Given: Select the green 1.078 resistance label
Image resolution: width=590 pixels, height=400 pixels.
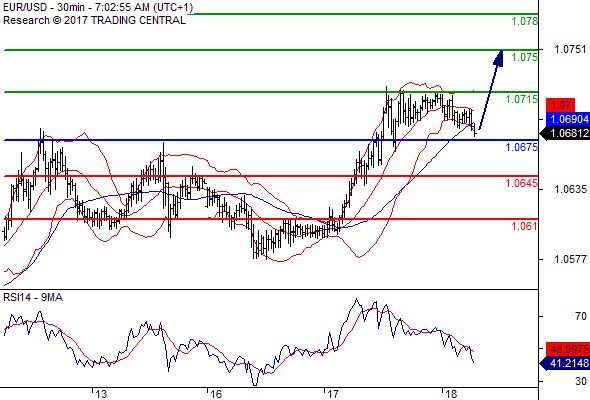Looking at the screenshot, I should (x=524, y=21).
